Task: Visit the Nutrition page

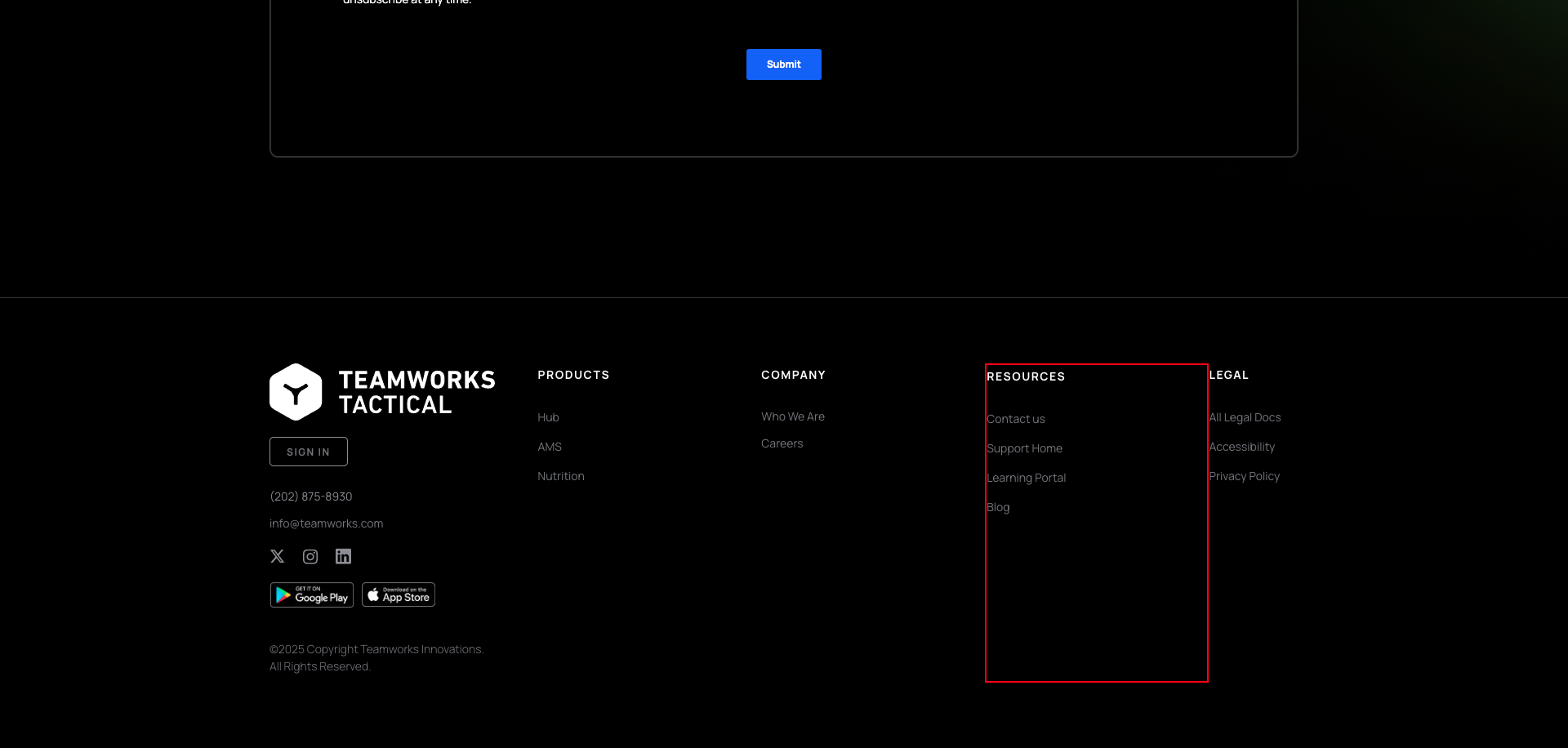Action: pyautogui.click(x=561, y=476)
